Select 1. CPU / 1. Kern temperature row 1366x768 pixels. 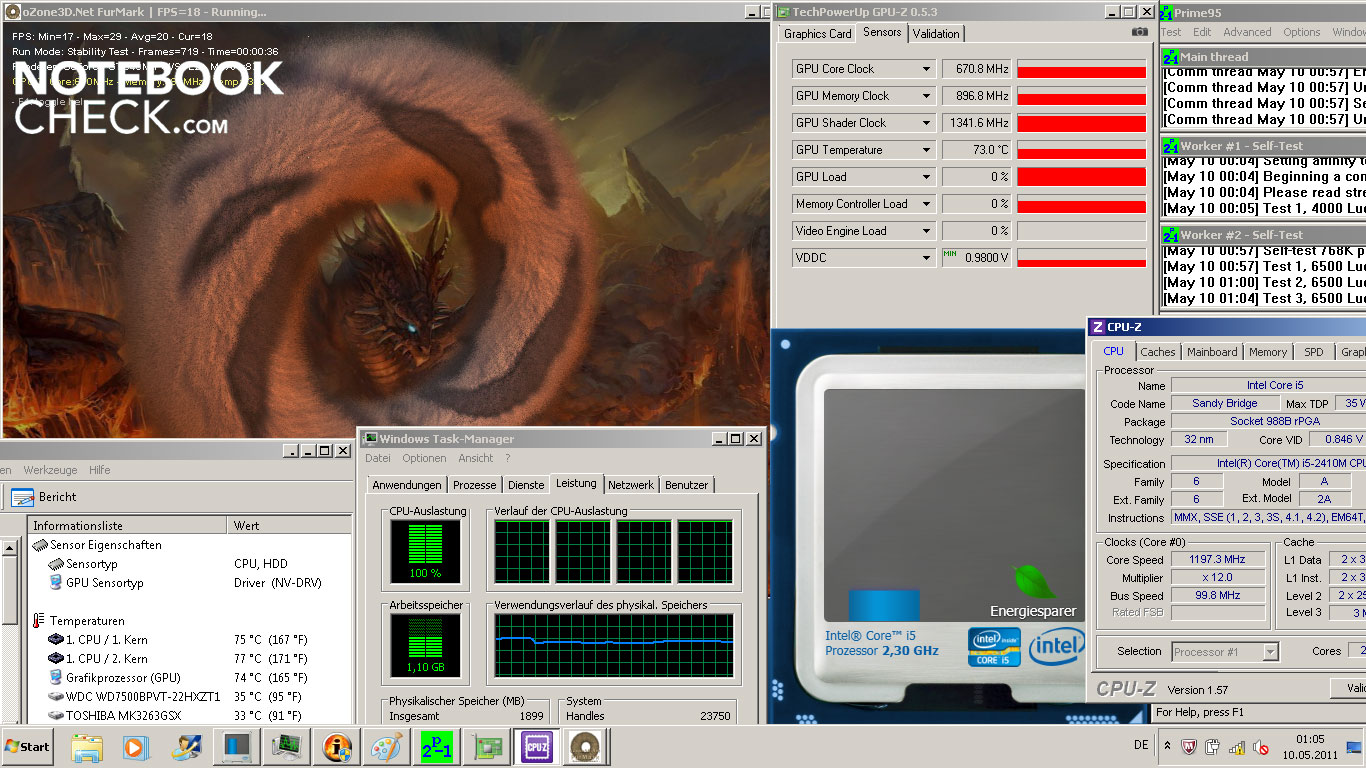tap(190, 639)
